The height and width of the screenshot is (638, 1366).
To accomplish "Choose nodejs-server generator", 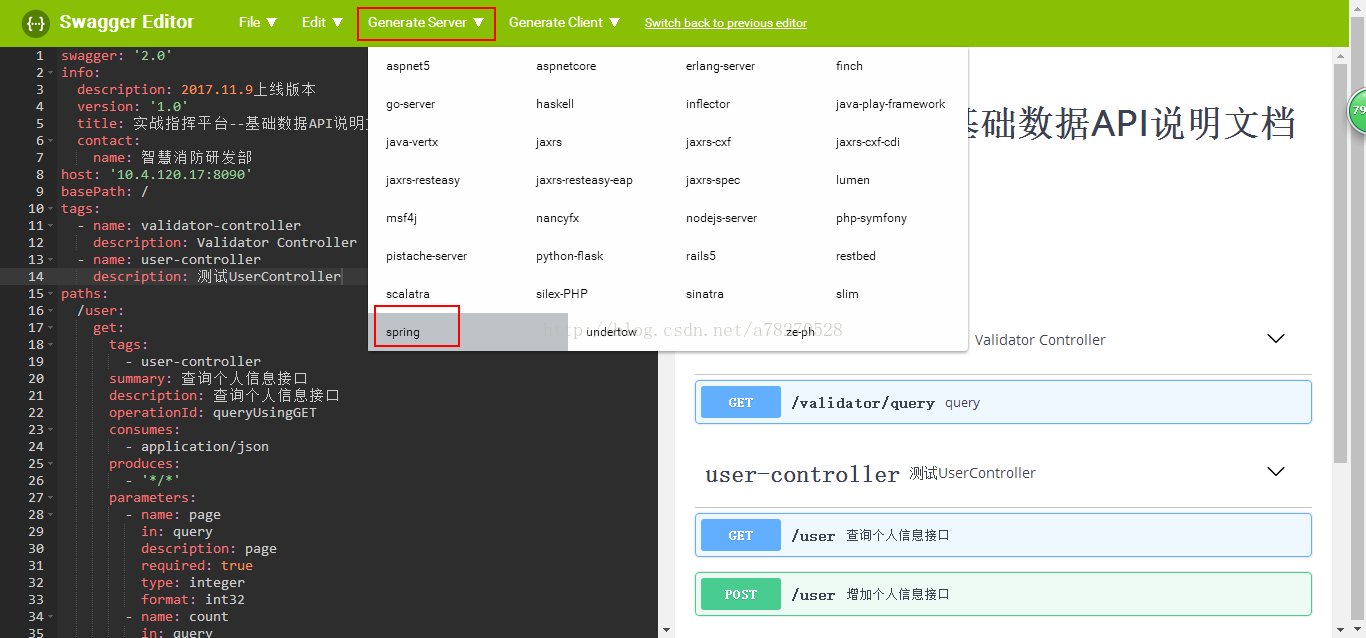I will pyautogui.click(x=722, y=218).
